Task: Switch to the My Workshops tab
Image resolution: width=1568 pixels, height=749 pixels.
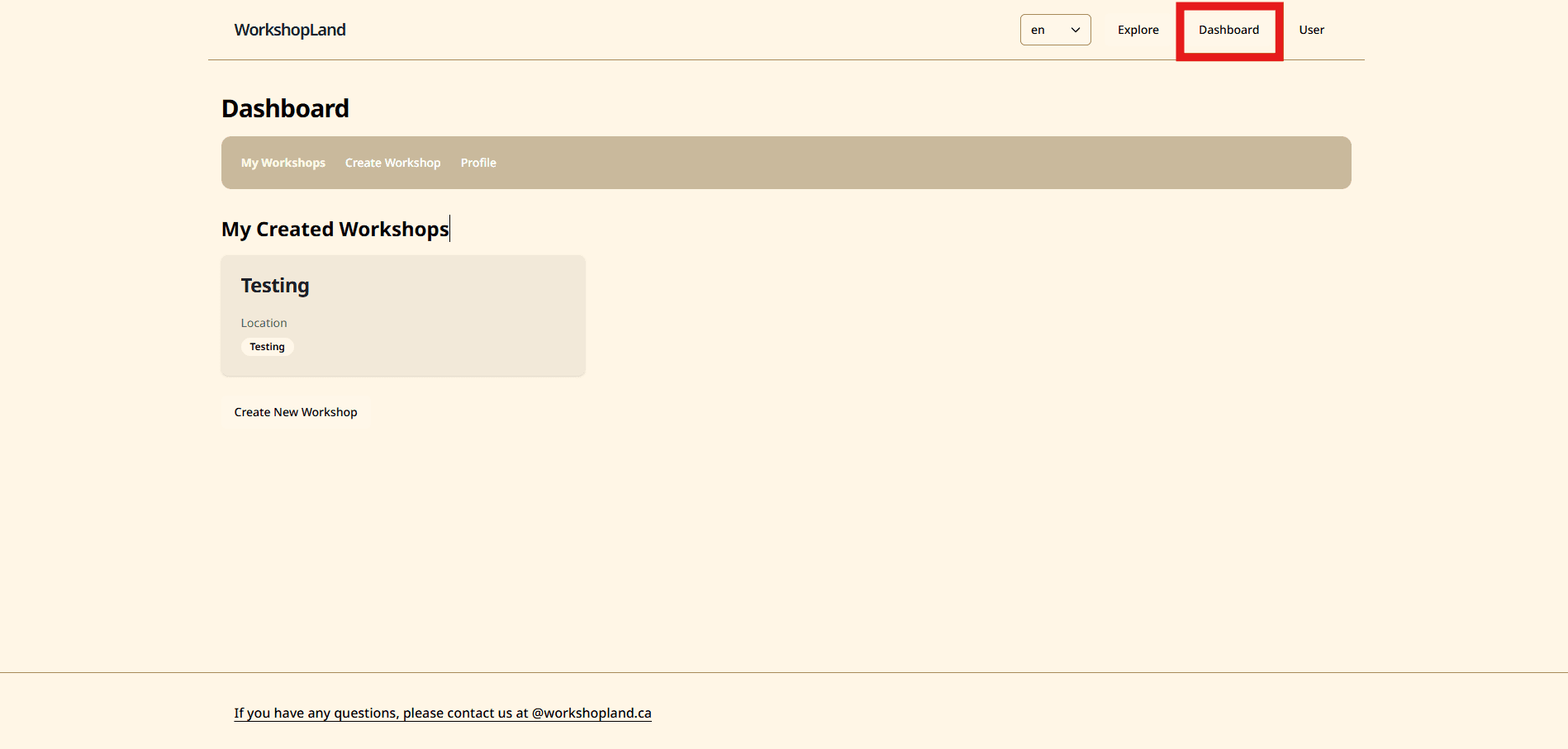Action: 283,163
